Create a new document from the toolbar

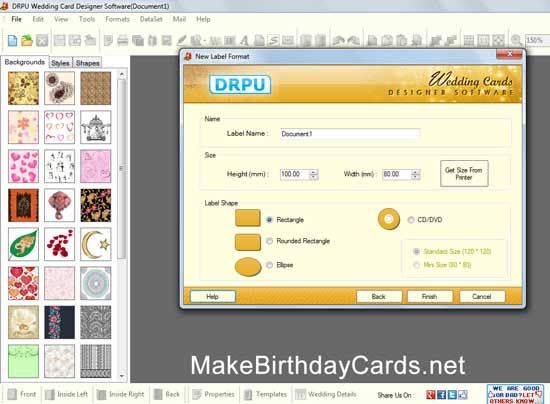(x=12, y=41)
